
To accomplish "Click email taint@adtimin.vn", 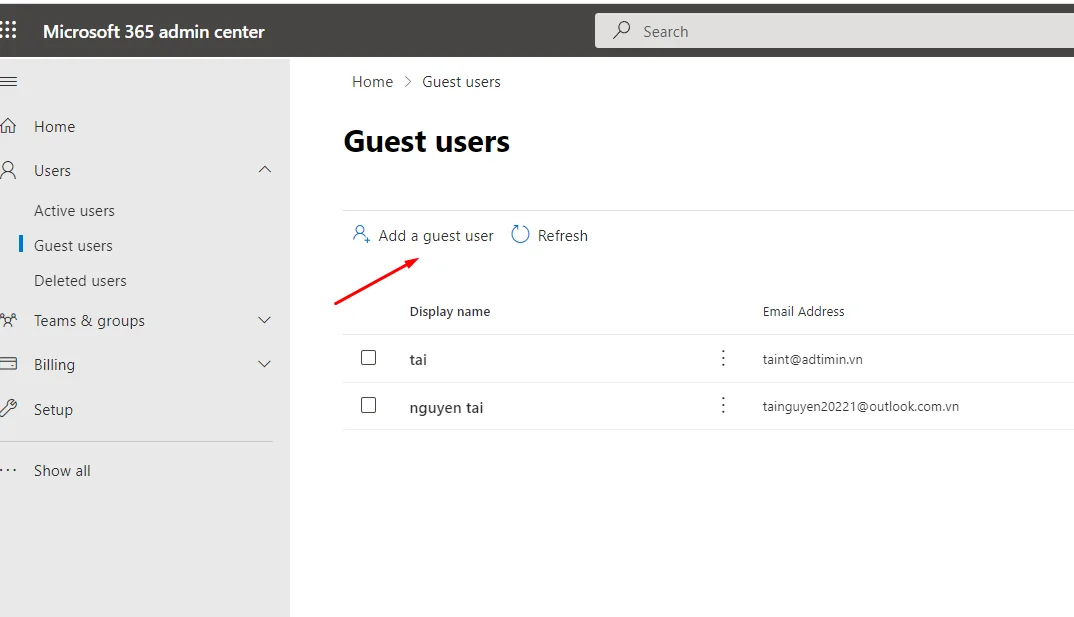I will coord(812,359).
